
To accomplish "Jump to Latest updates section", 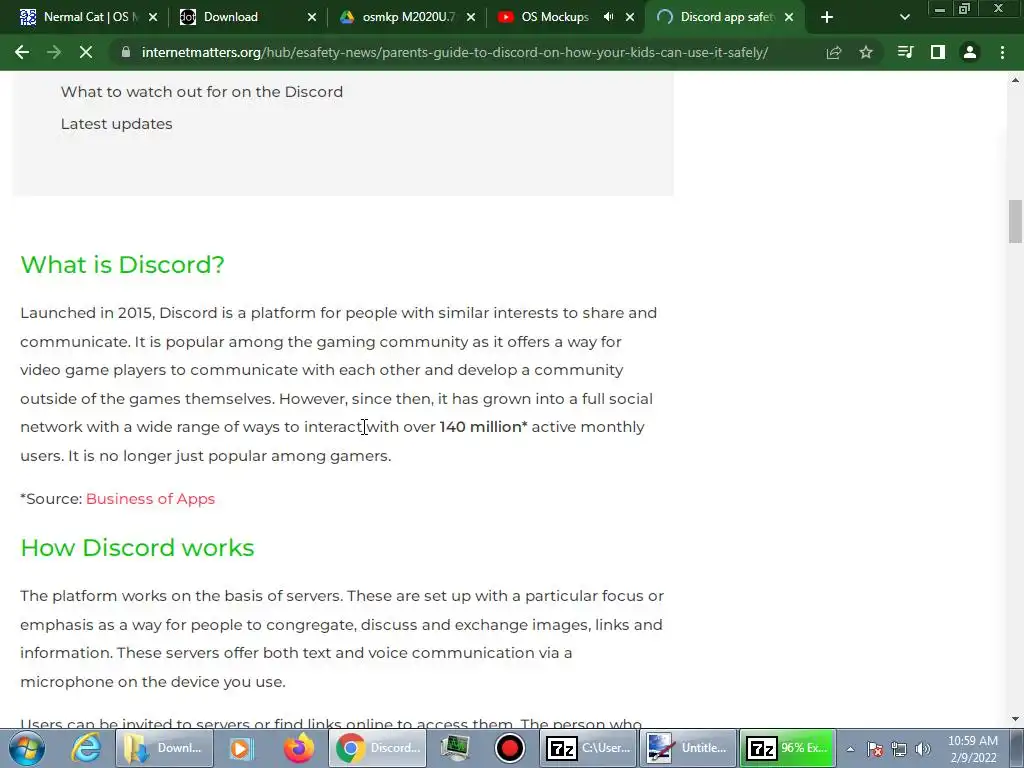I will click(116, 124).
